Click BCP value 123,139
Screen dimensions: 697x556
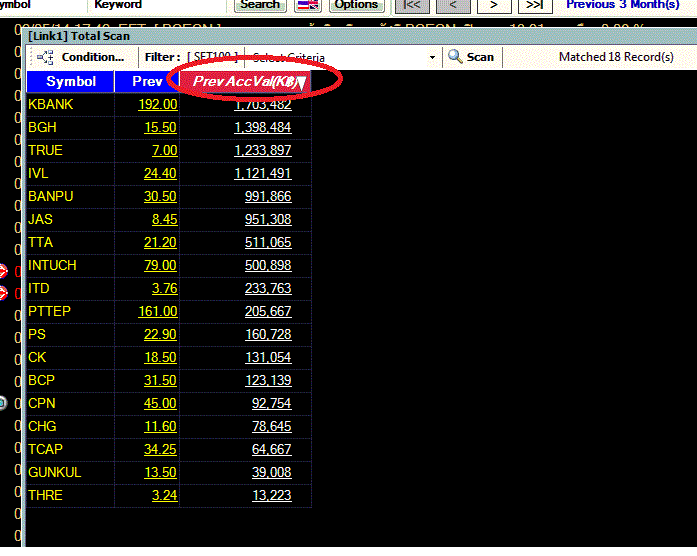(x=268, y=380)
